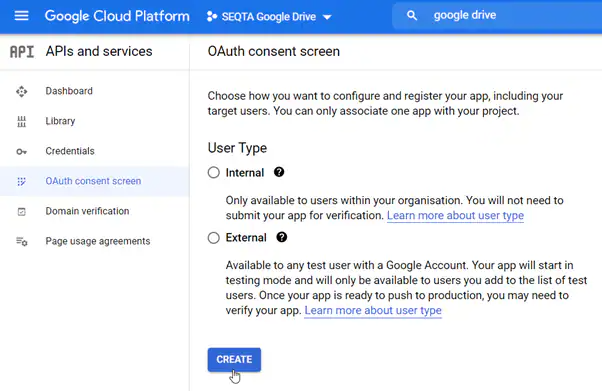Select the External user type radio button
Screen dimensions: 602x391
pos(214,238)
